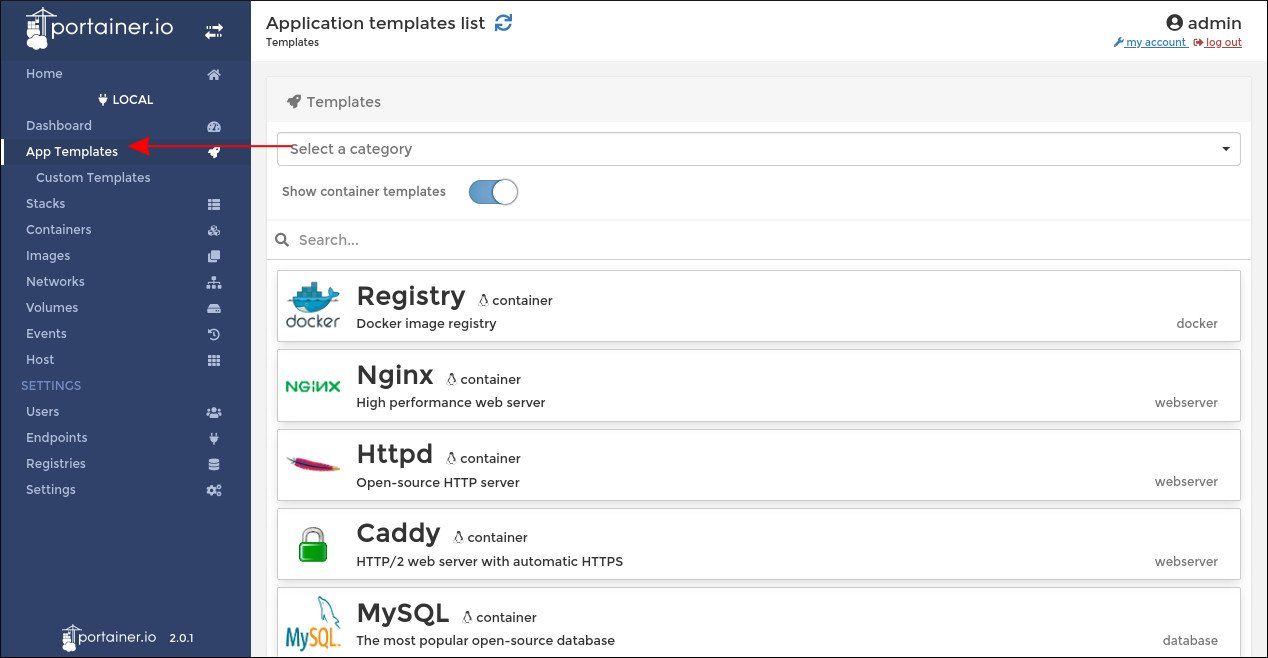
Task: Click the template Search field
Action: coord(760,240)
